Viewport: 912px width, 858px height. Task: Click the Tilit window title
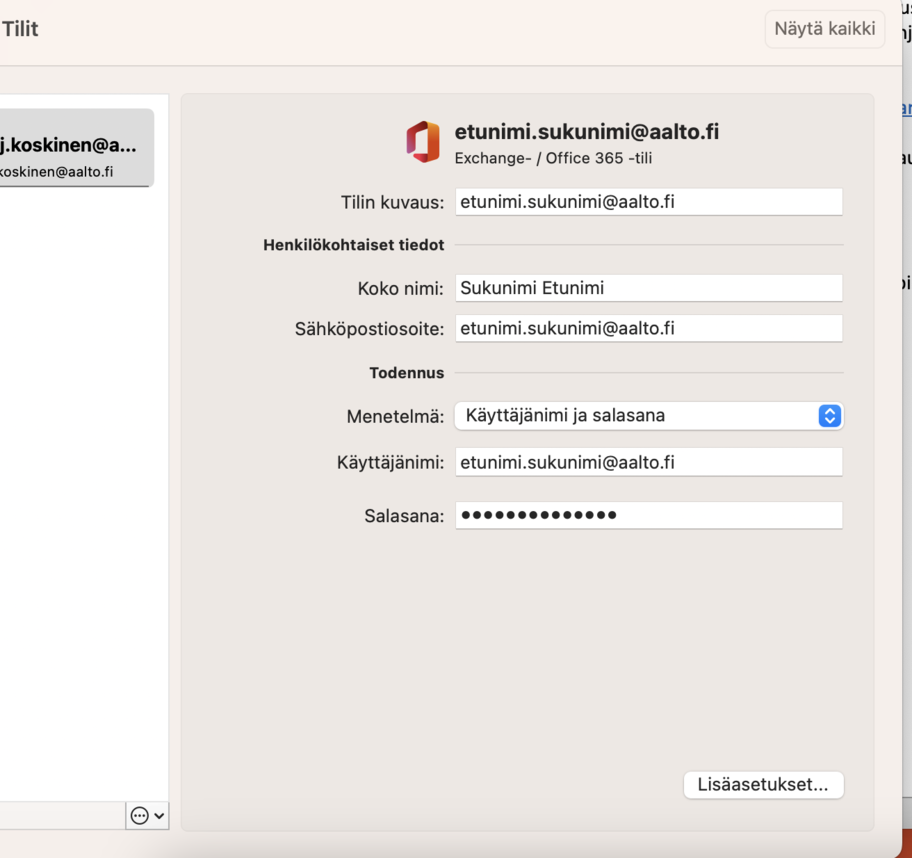(x=20, y=29)
